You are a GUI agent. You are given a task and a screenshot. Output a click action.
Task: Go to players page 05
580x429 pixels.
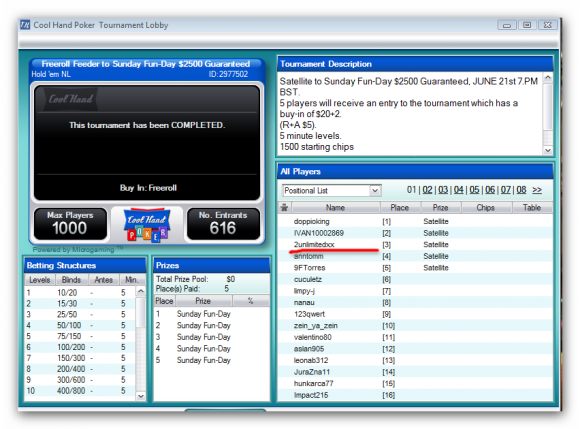[474, 190]
